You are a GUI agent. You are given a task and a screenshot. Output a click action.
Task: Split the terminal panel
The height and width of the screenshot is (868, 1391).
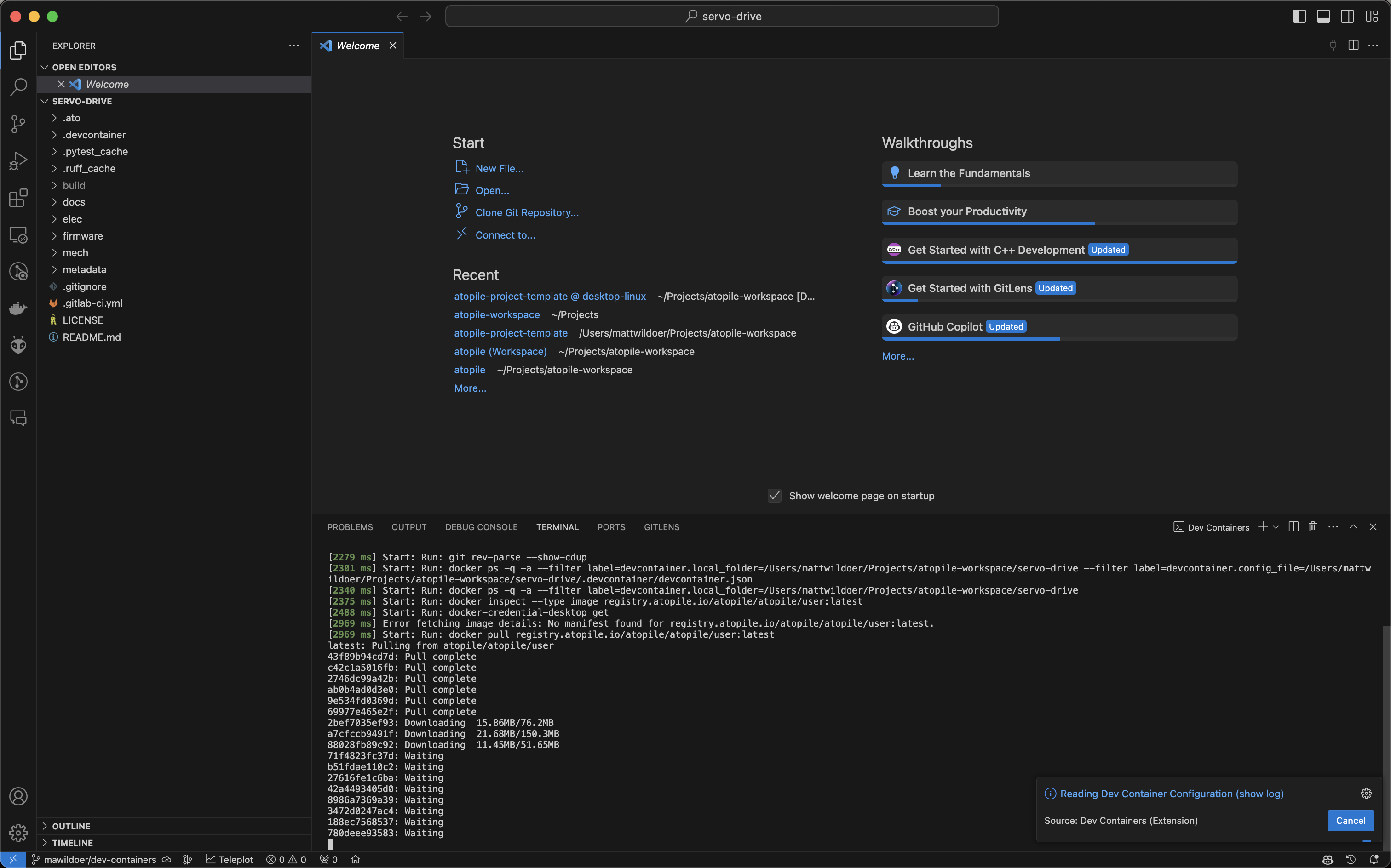1293,527
